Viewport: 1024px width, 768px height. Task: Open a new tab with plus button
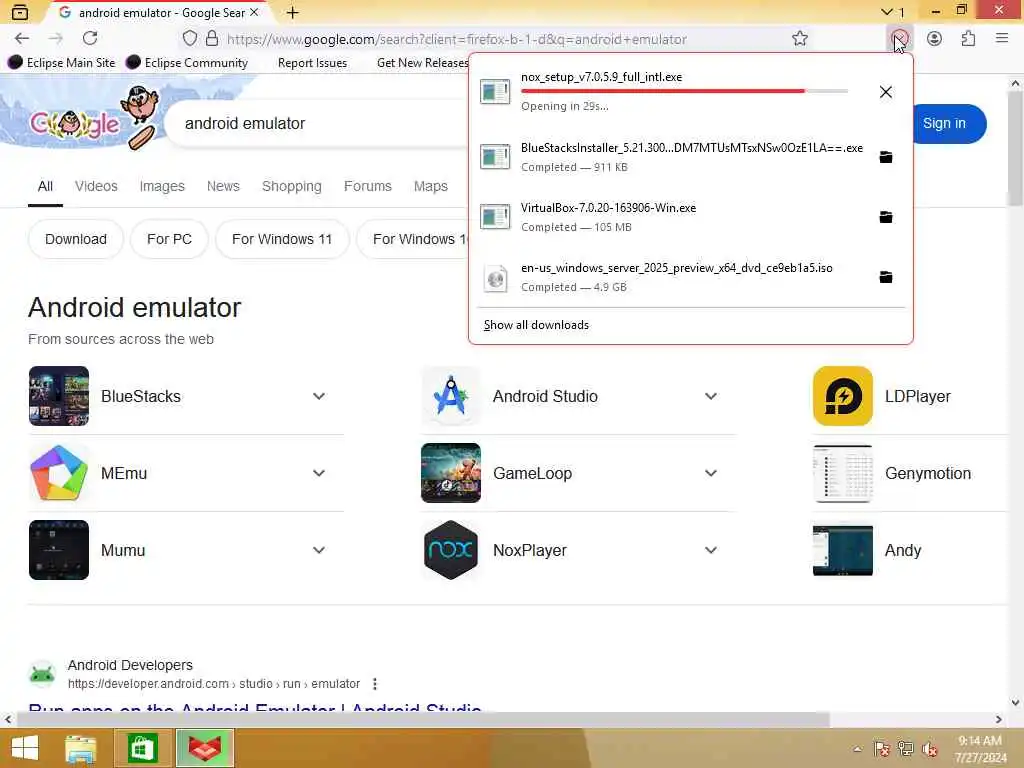(293, 12)
